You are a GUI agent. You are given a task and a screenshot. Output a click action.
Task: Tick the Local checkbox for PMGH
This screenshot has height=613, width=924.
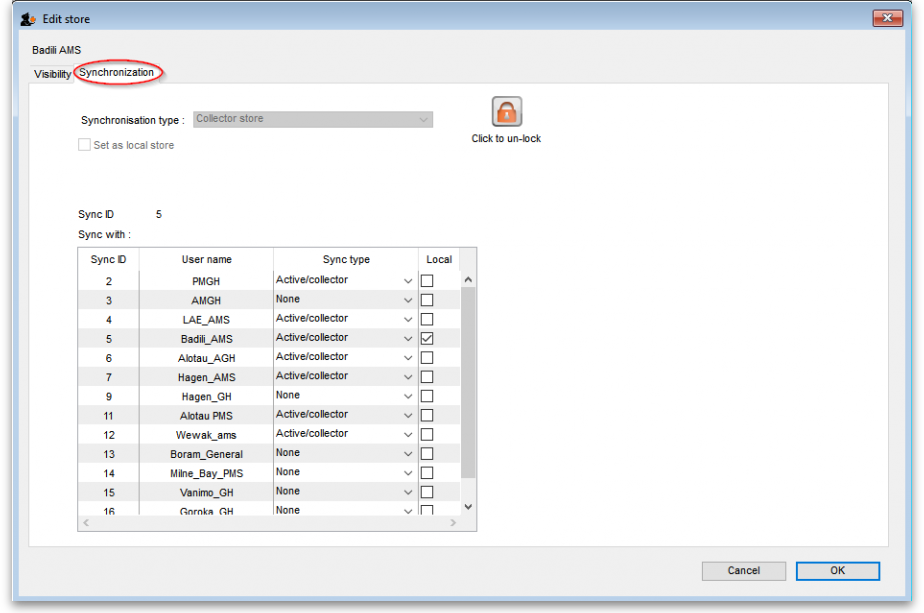pyautogui.click(x=427, y=281)
